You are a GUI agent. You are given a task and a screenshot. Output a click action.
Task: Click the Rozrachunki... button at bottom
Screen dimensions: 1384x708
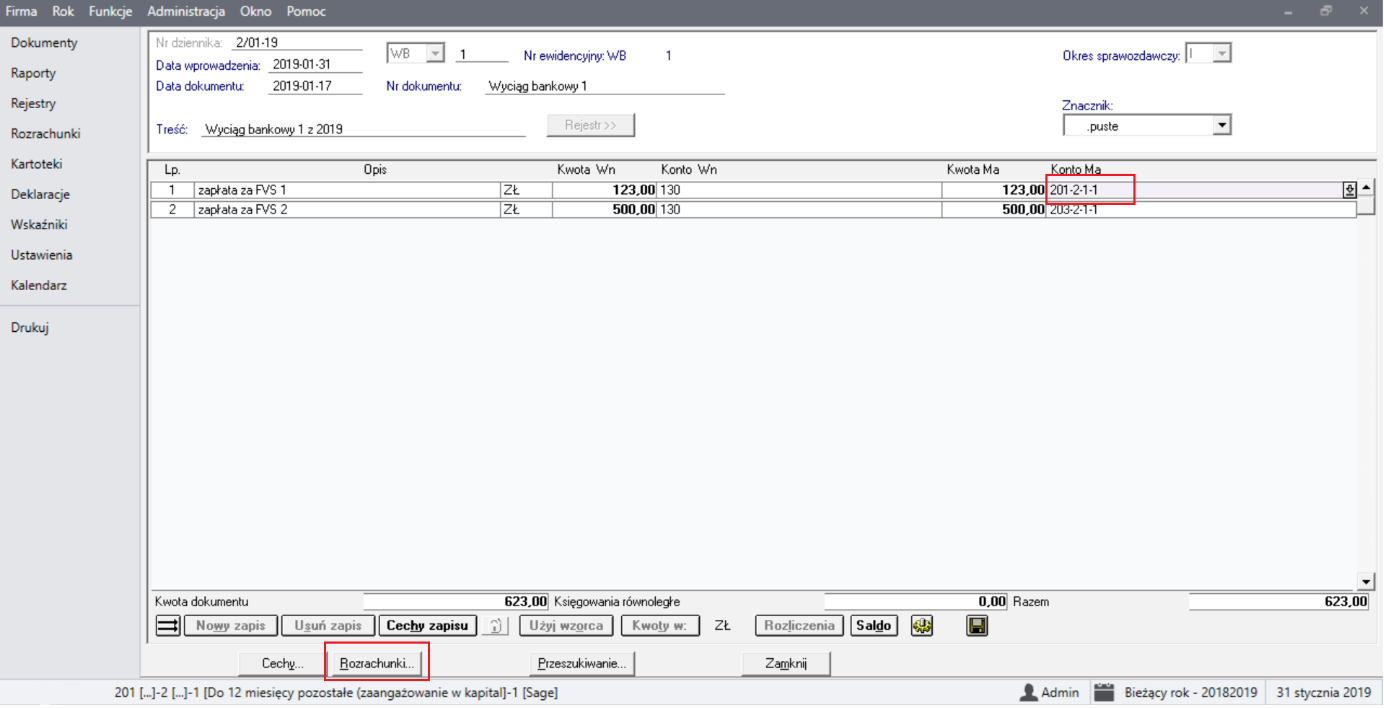point(377,663)
